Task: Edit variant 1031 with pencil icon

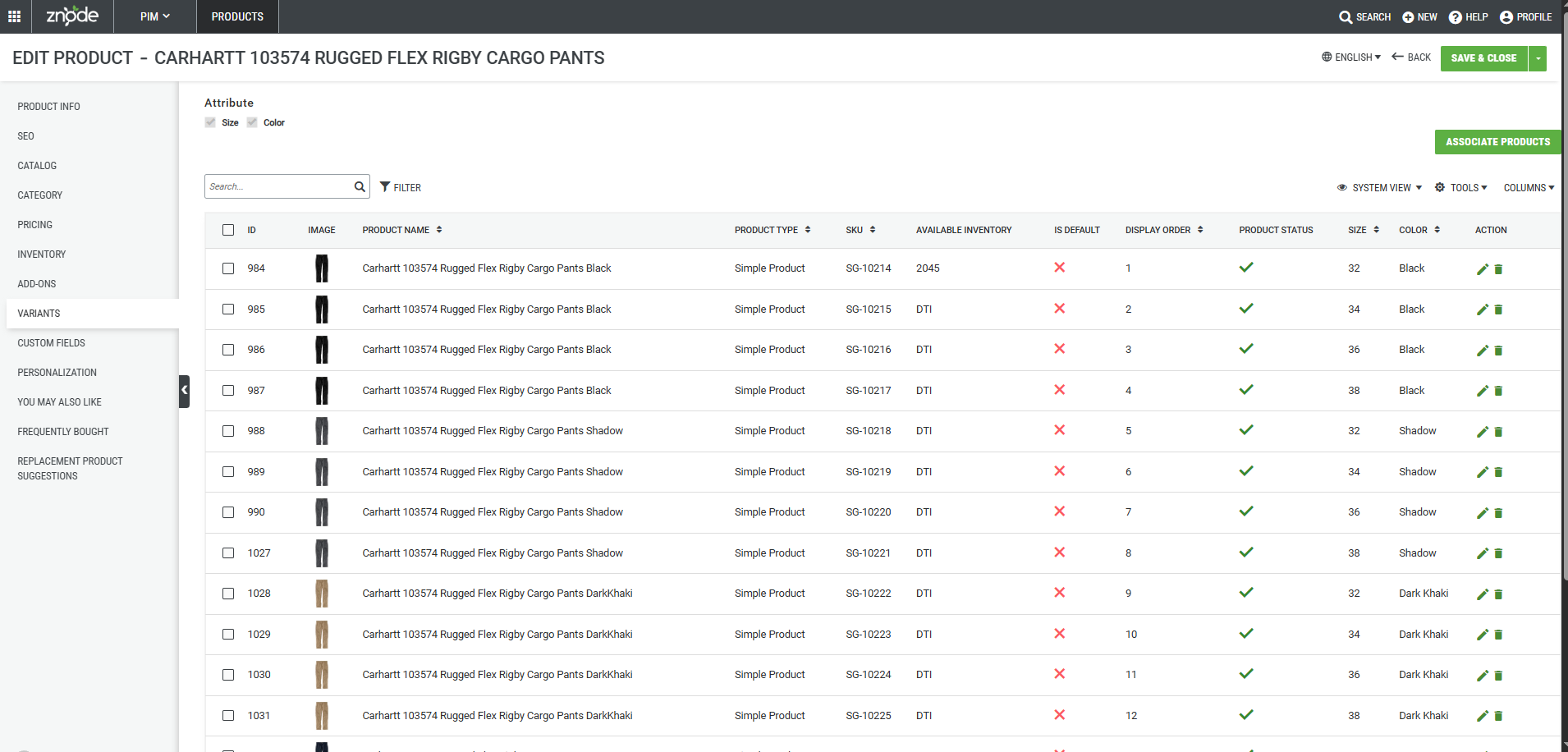Action: pos(1483,716)
